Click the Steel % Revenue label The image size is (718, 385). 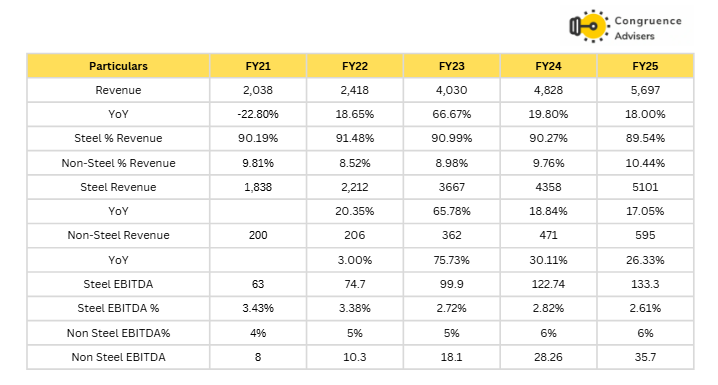118,138
